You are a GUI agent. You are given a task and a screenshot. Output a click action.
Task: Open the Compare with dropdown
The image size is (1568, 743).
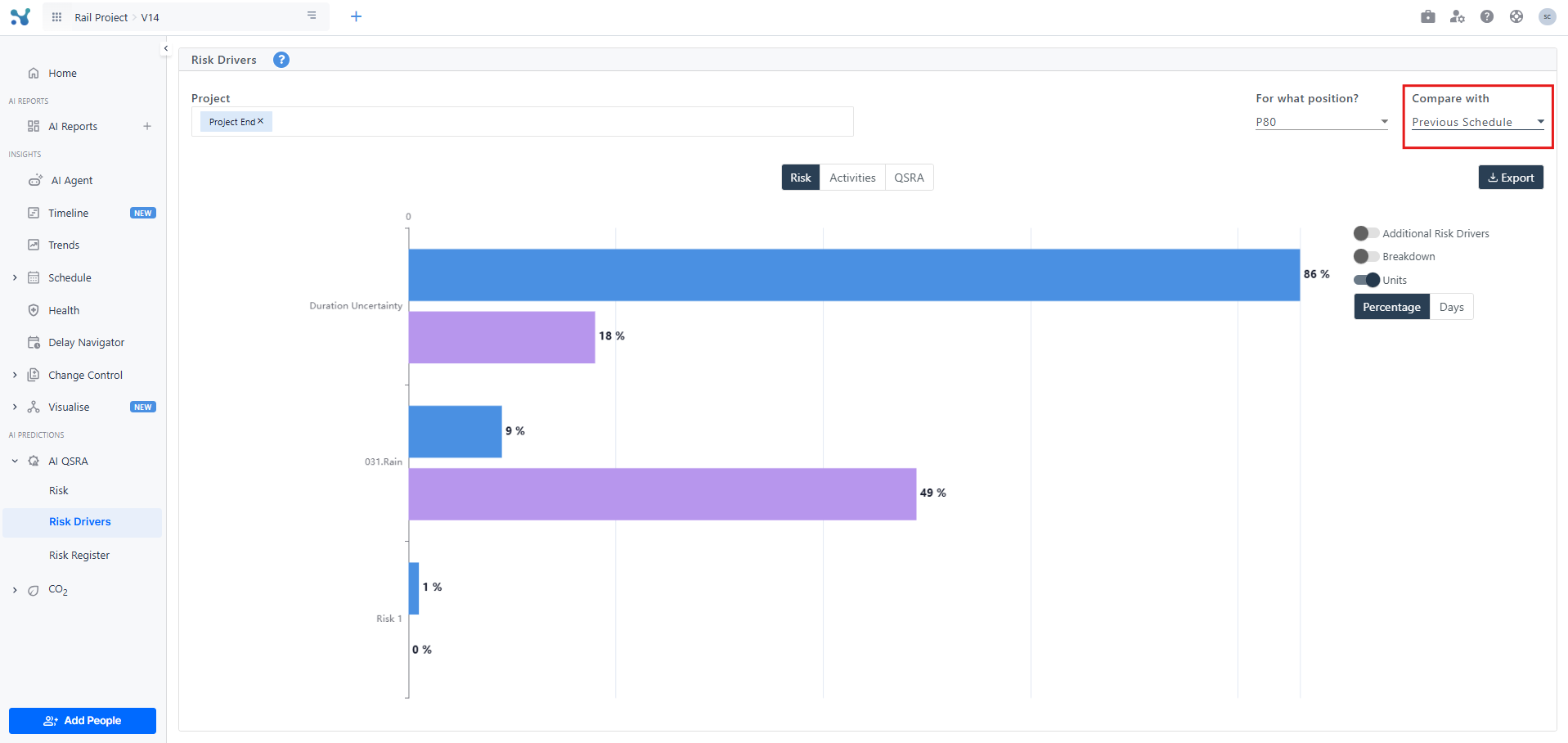(x=1477, y=122)
